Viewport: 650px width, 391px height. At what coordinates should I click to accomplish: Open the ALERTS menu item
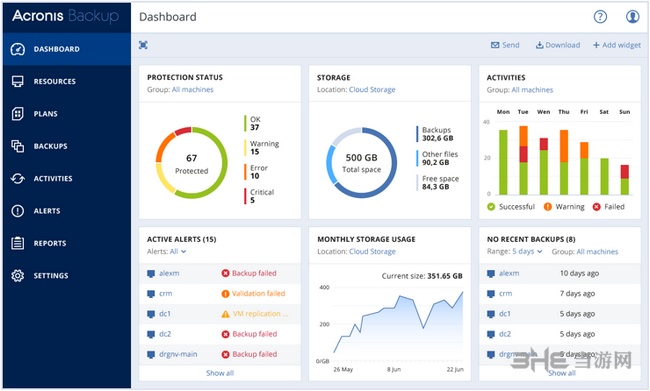pos(67,211)
